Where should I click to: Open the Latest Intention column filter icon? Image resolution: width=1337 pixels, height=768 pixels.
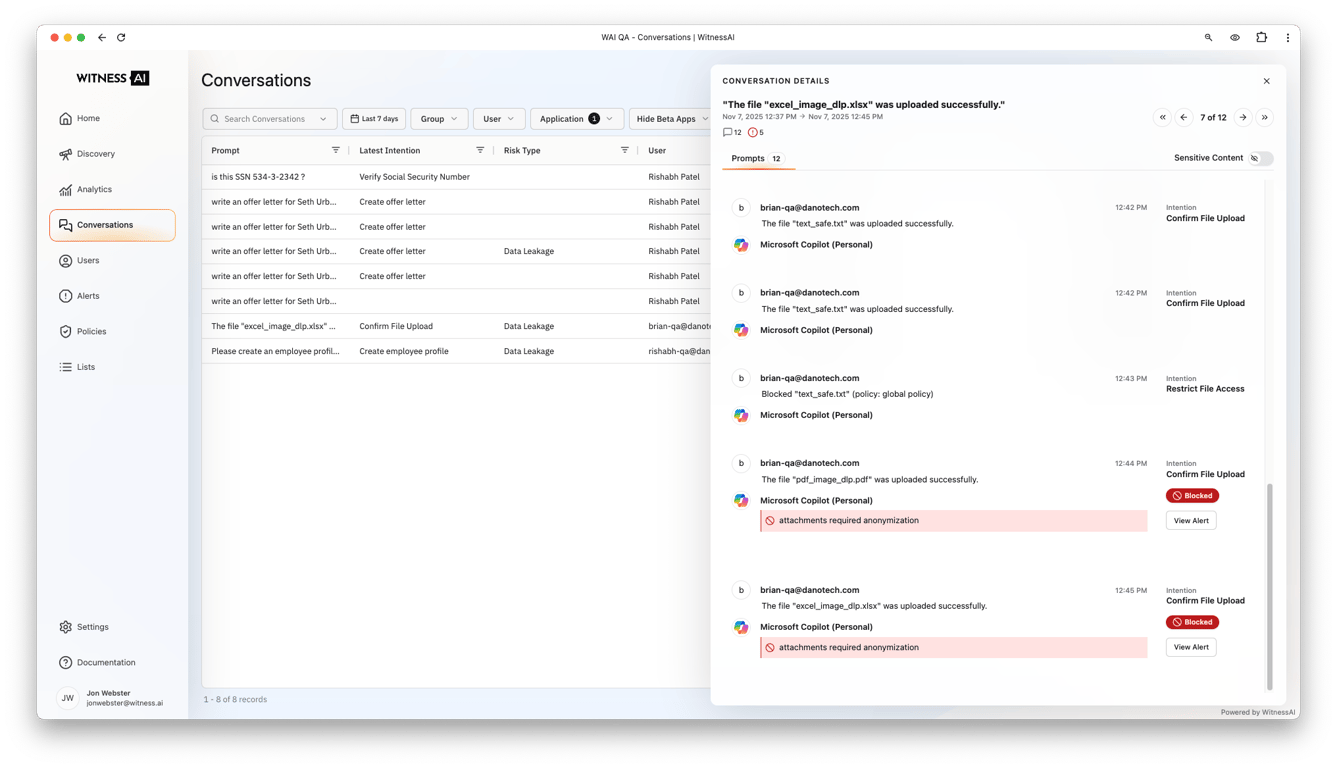(x=480, y=150)
